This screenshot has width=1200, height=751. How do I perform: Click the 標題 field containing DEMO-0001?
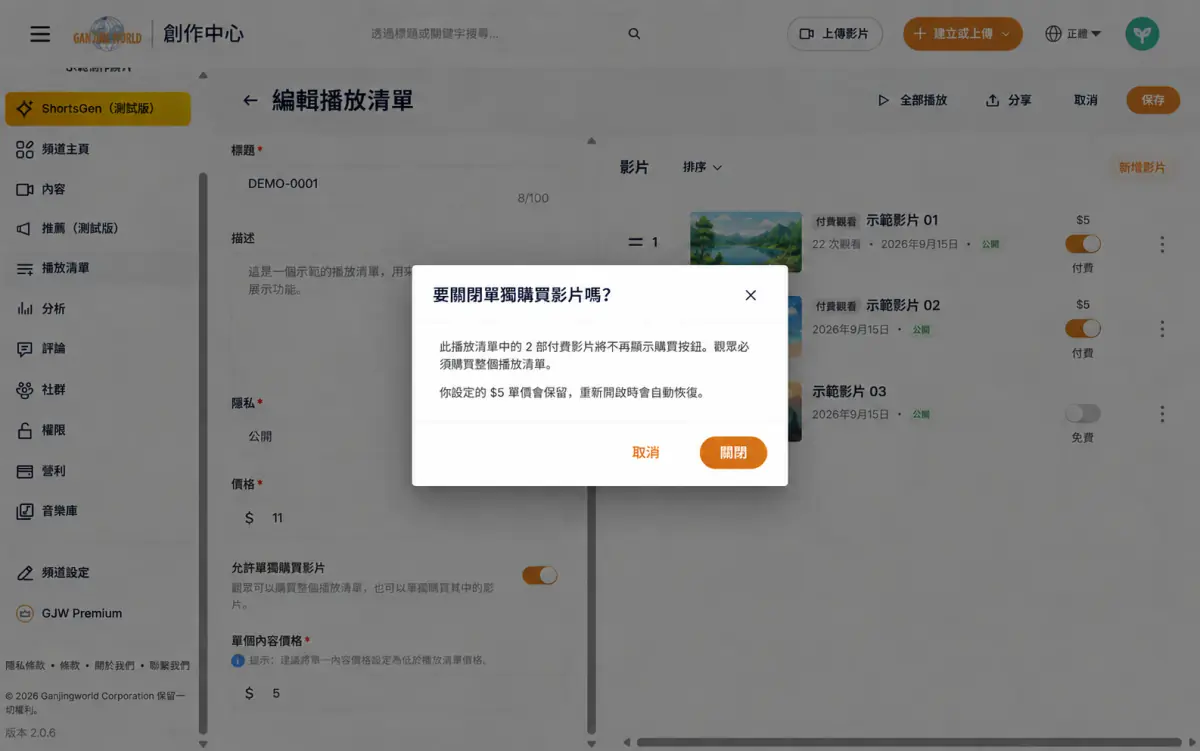pyautogui.click(x=398, y=184)
